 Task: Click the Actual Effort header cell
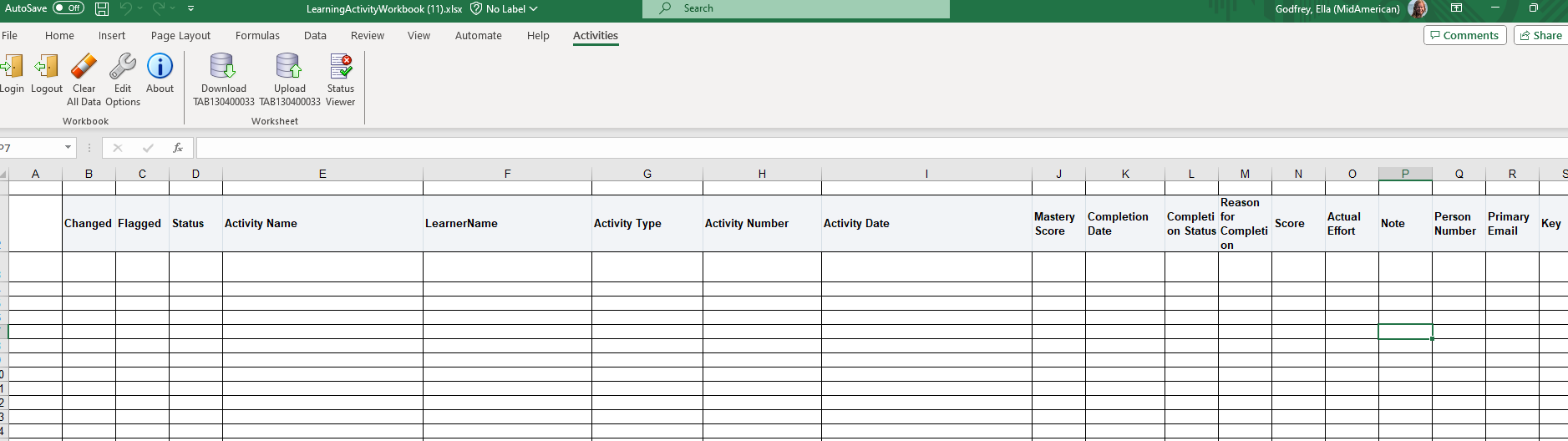coord(1352,223)
